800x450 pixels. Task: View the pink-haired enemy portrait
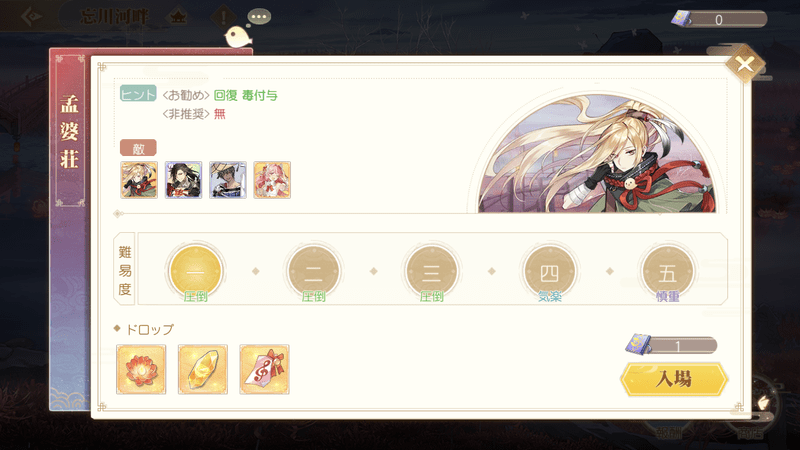(x=272, y=180)
